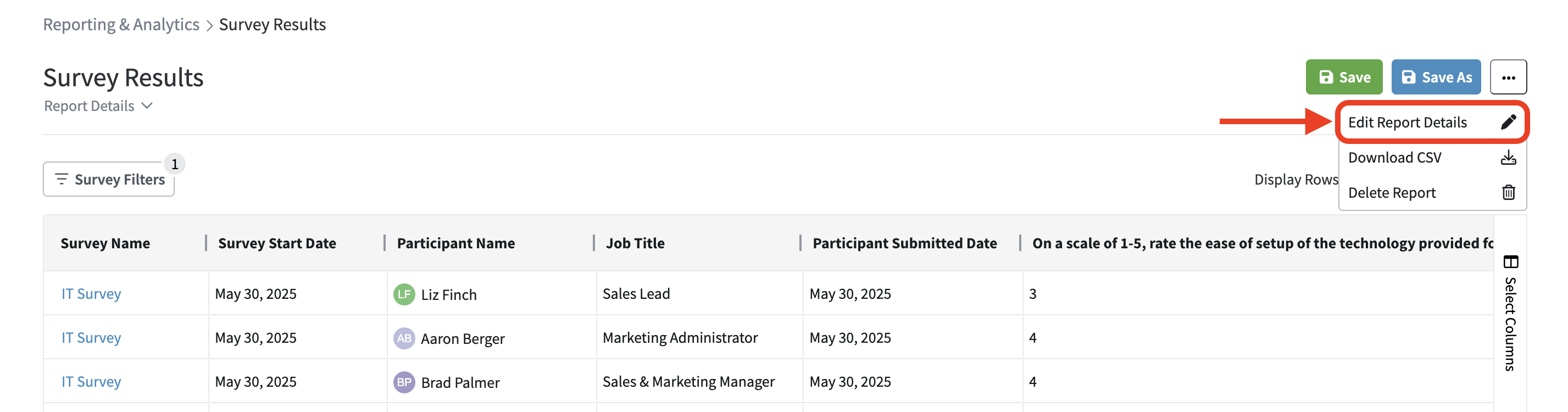1568x412 pixels.
Task: Click Aaron Berger's AB avatar
Action: (x=404, y=338)
